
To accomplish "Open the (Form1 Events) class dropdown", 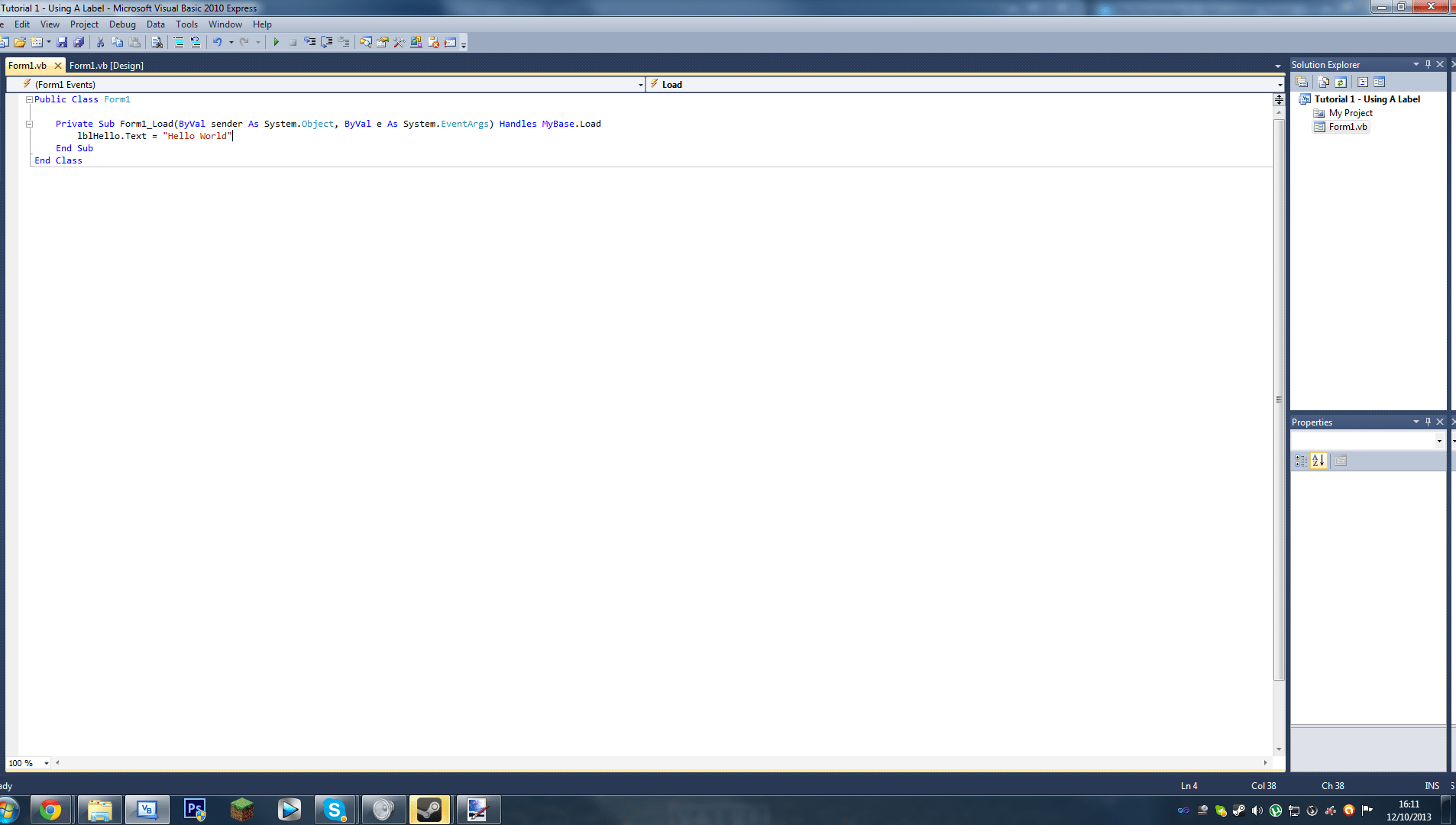I will [640, 85].
